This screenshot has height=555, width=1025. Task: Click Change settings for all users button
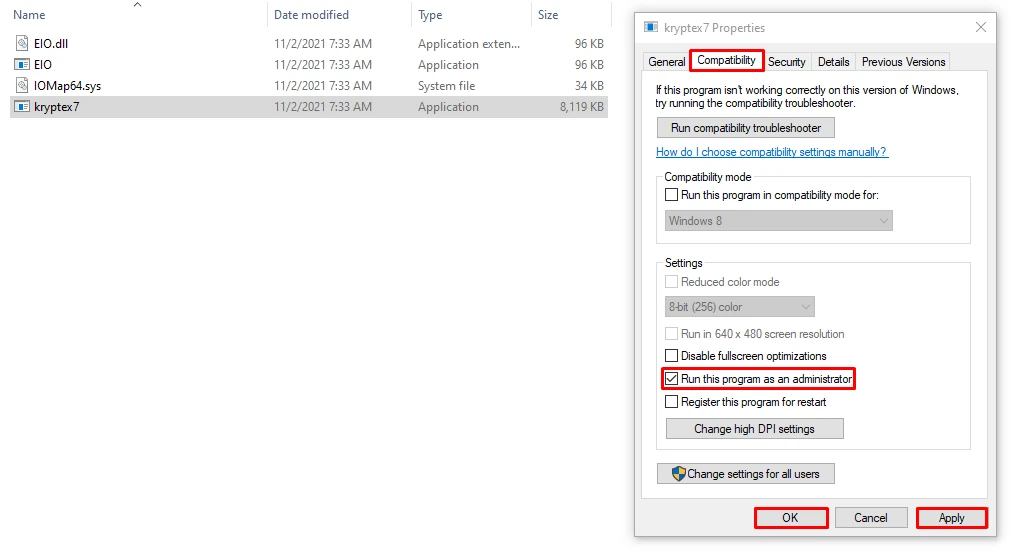[x=746, y=474]
